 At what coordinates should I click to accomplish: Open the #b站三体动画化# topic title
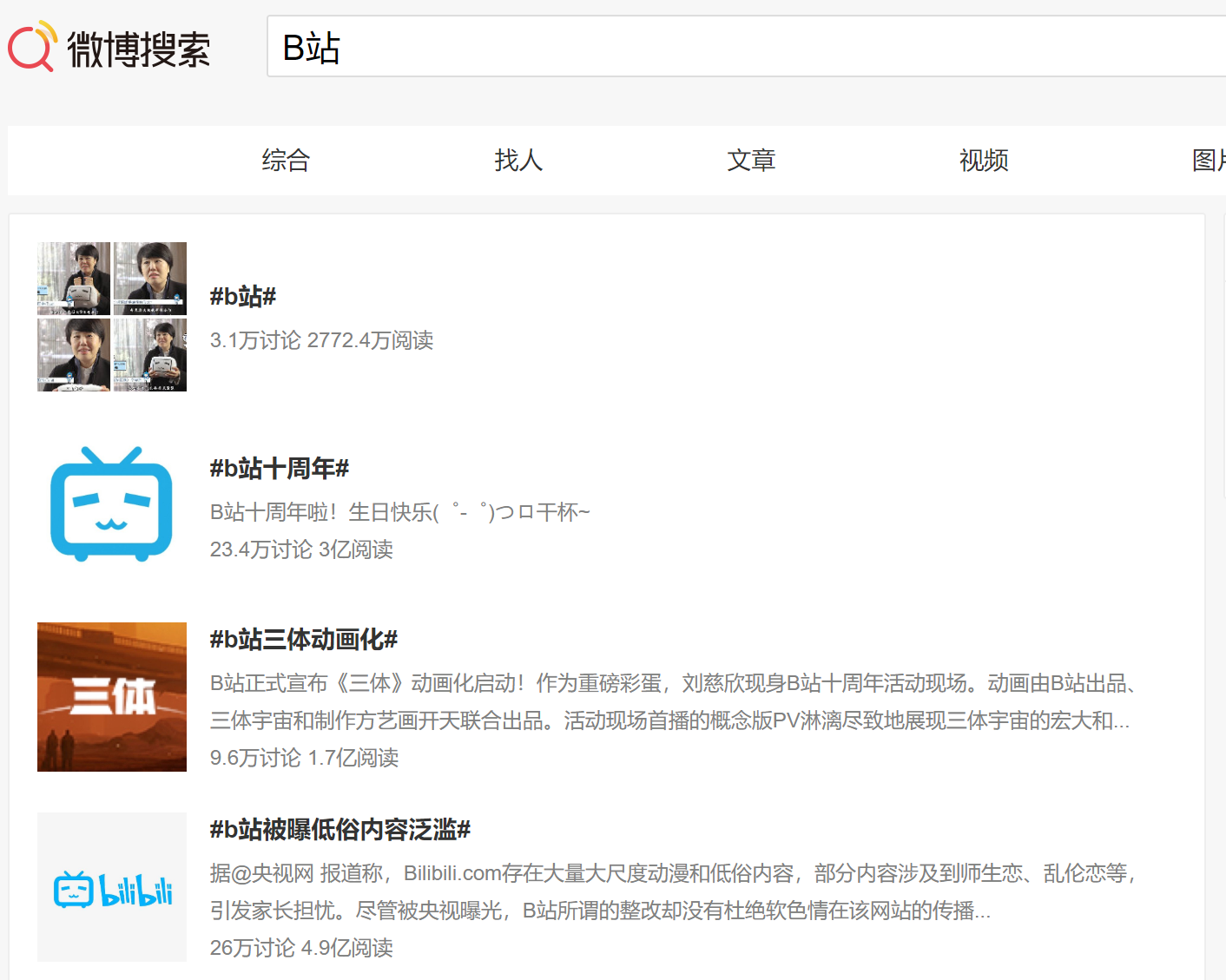pyautogui.click(x=304, y=640)
